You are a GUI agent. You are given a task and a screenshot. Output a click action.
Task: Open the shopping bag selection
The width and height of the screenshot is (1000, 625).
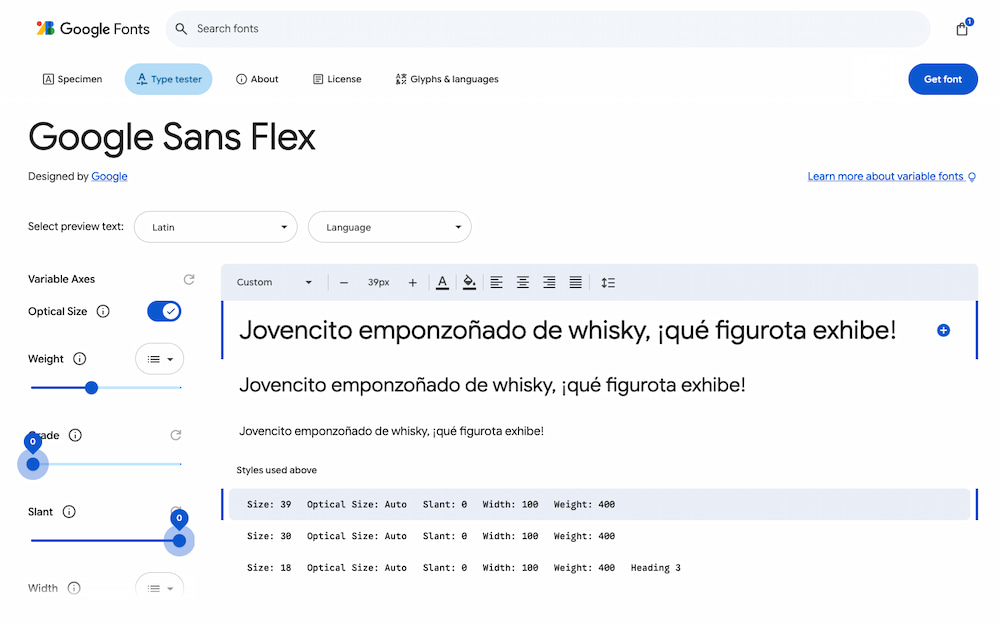(x=962, y=29)
